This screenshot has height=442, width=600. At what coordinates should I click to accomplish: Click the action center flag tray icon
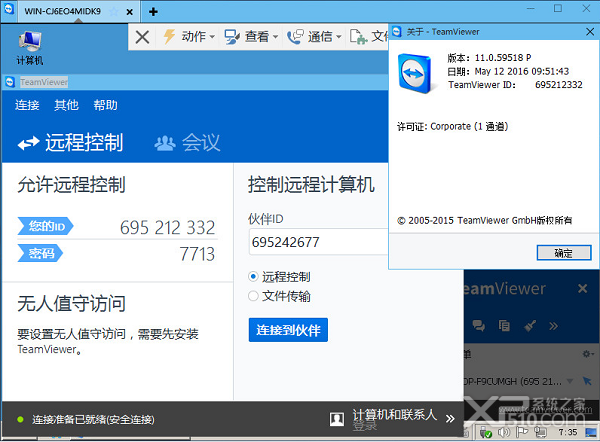[x=522, y=432]
